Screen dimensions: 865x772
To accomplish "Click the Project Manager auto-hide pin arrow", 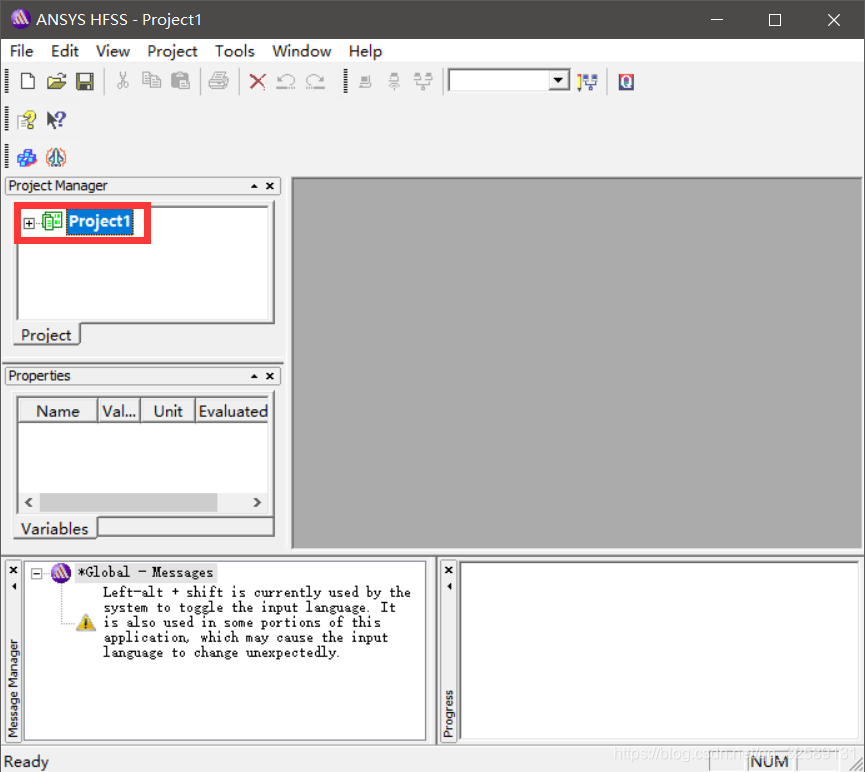I will pyautogui.click(x=254, y=187).
